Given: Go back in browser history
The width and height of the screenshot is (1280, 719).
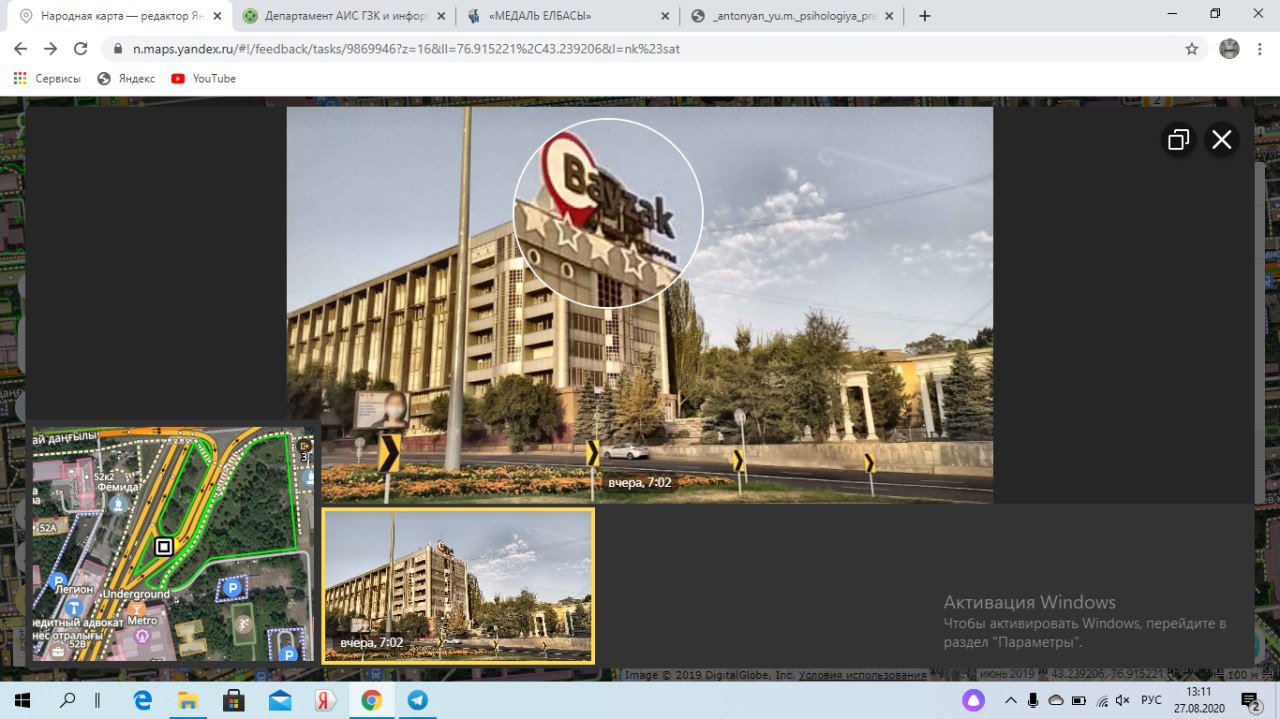Looking at the screenshot, I should coord(20,48).
